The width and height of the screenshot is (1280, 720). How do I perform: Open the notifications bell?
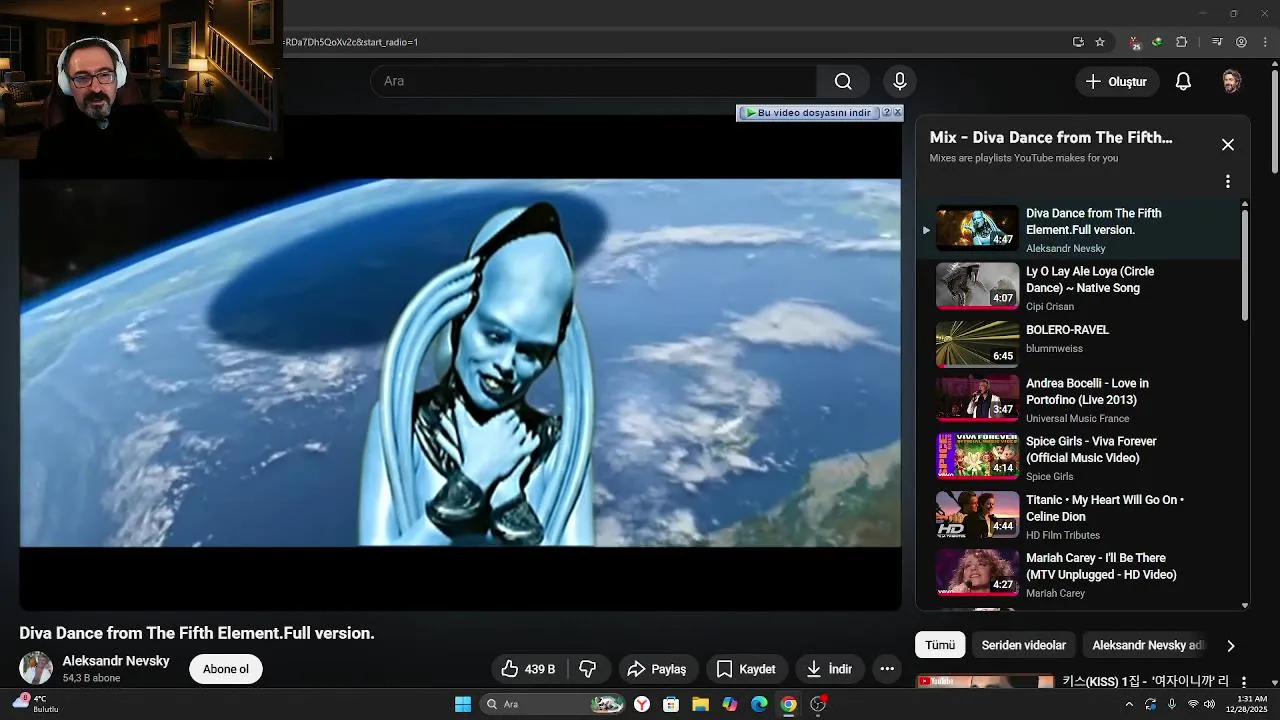[1183, 82]
